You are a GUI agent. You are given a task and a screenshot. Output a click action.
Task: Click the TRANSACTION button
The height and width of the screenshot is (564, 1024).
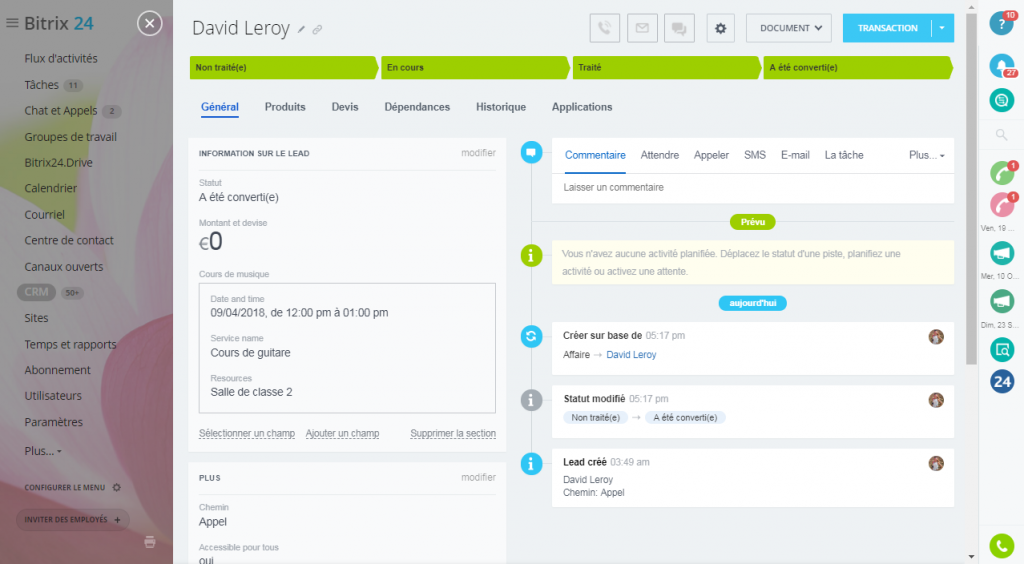[x=887, y=28]
